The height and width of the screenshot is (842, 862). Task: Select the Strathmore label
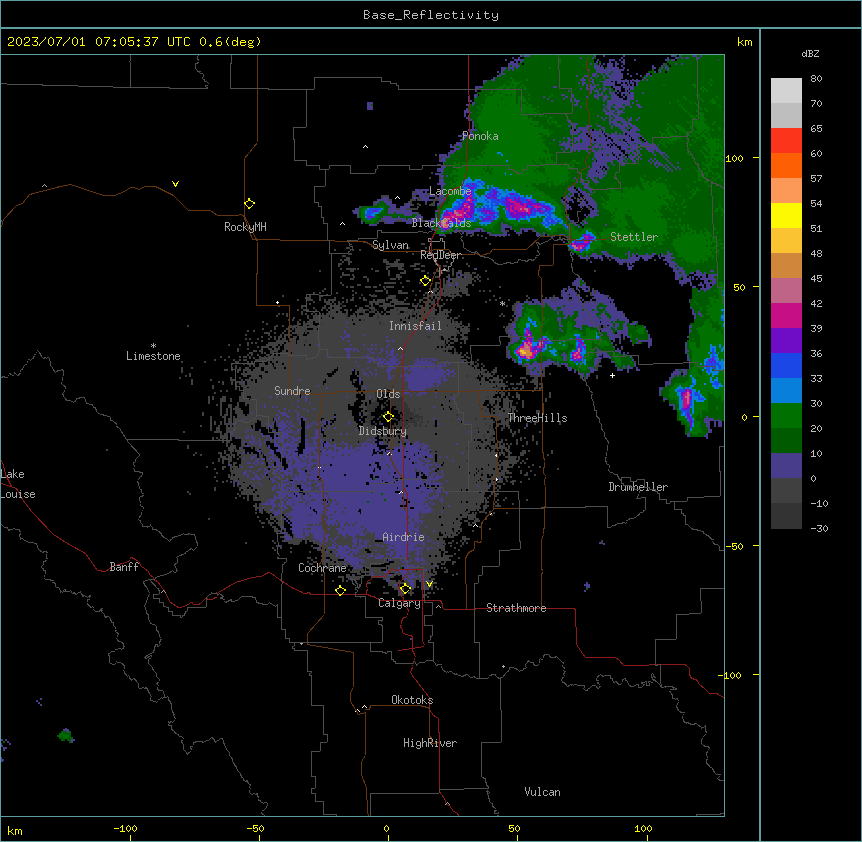point(516,608)
